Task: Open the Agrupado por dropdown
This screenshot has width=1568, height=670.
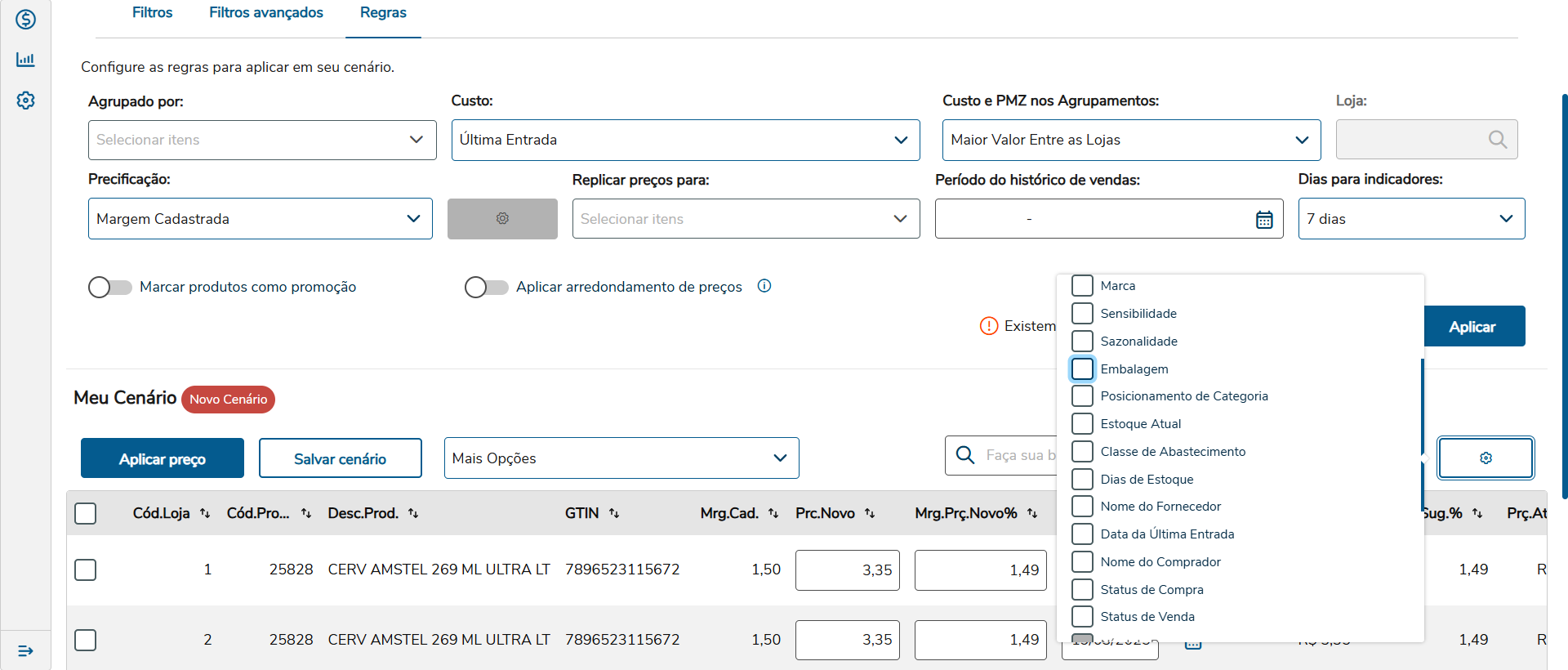Action: pos(262,140)
